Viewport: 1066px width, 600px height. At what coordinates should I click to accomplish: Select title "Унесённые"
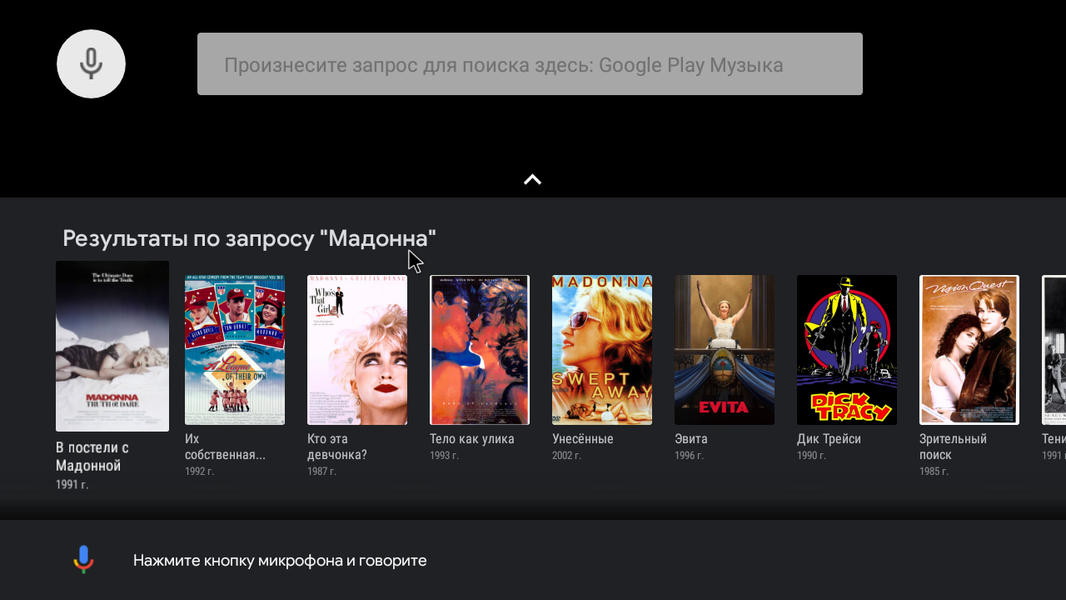pyautogui.click(x=583, y=439)
